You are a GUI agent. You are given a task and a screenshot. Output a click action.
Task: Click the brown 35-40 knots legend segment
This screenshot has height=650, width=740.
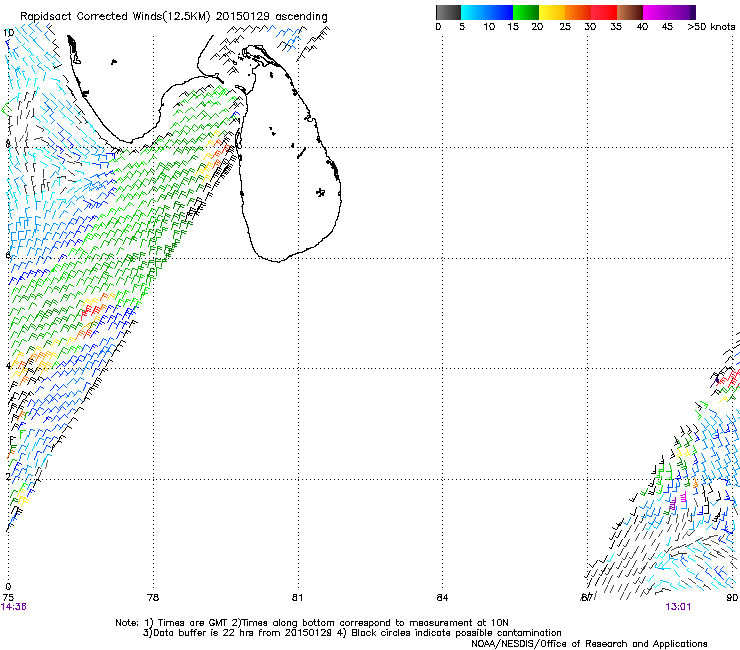click(x=630, y=12)
